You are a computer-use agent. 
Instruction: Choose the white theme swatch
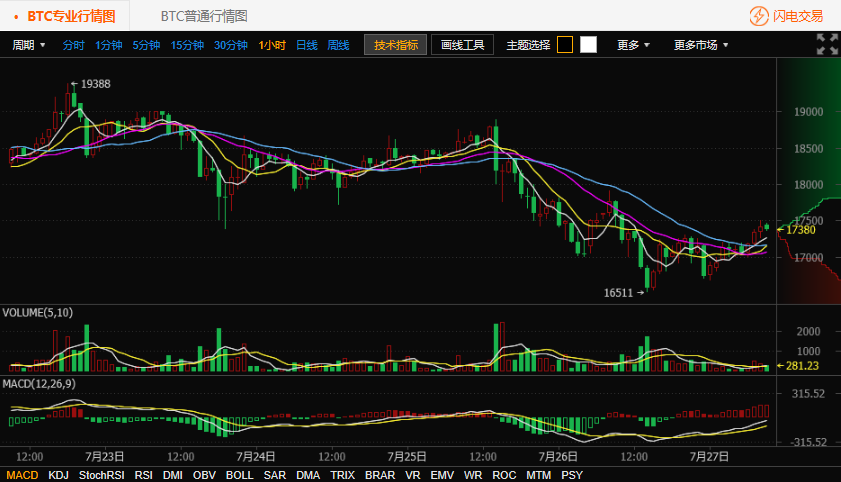[x=588, y=45]
